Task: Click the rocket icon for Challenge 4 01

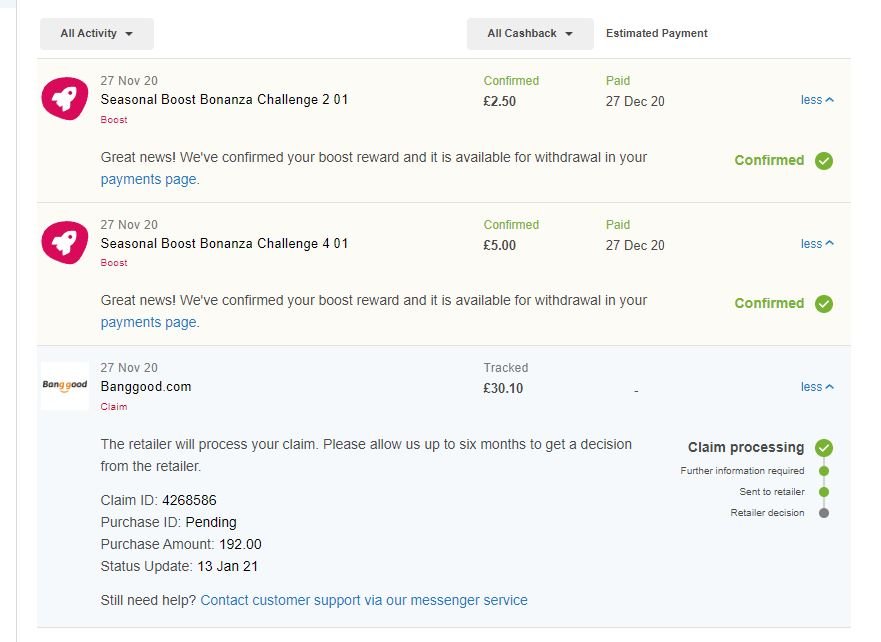Action: click(x=65, y=242)
